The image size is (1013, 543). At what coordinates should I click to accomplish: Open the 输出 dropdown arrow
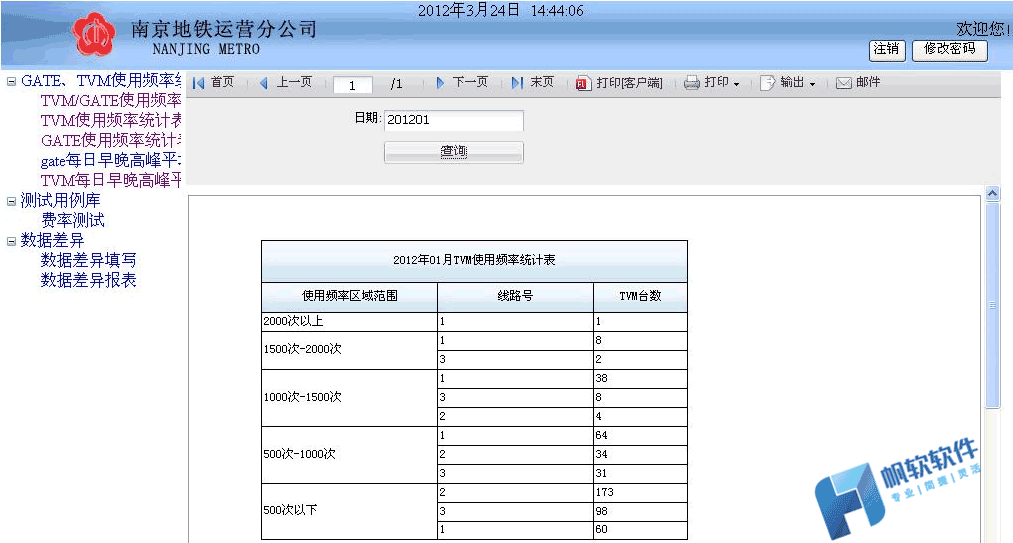pyautogui.click(x=812, y=84)
